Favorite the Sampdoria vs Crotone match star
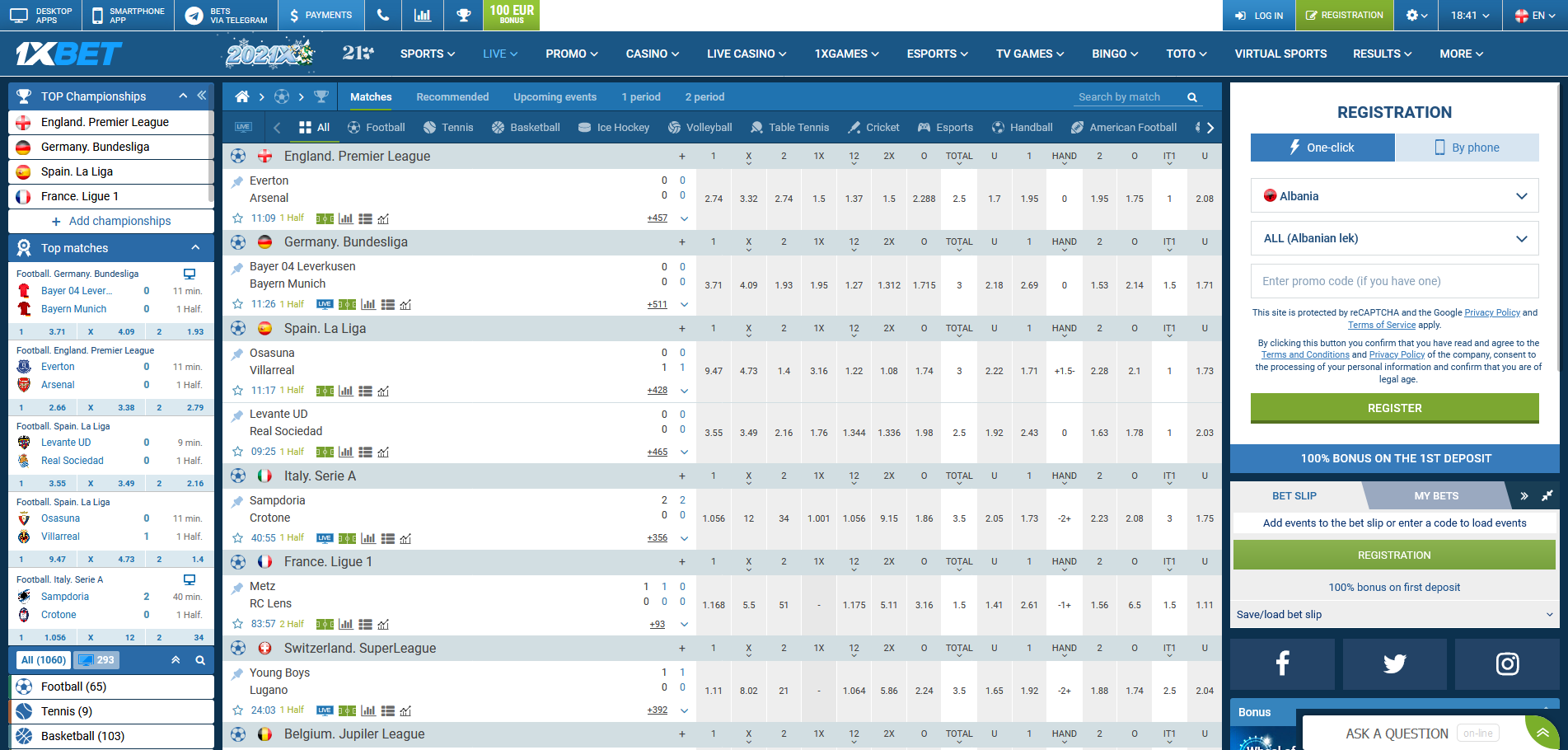 coord(238,538)
